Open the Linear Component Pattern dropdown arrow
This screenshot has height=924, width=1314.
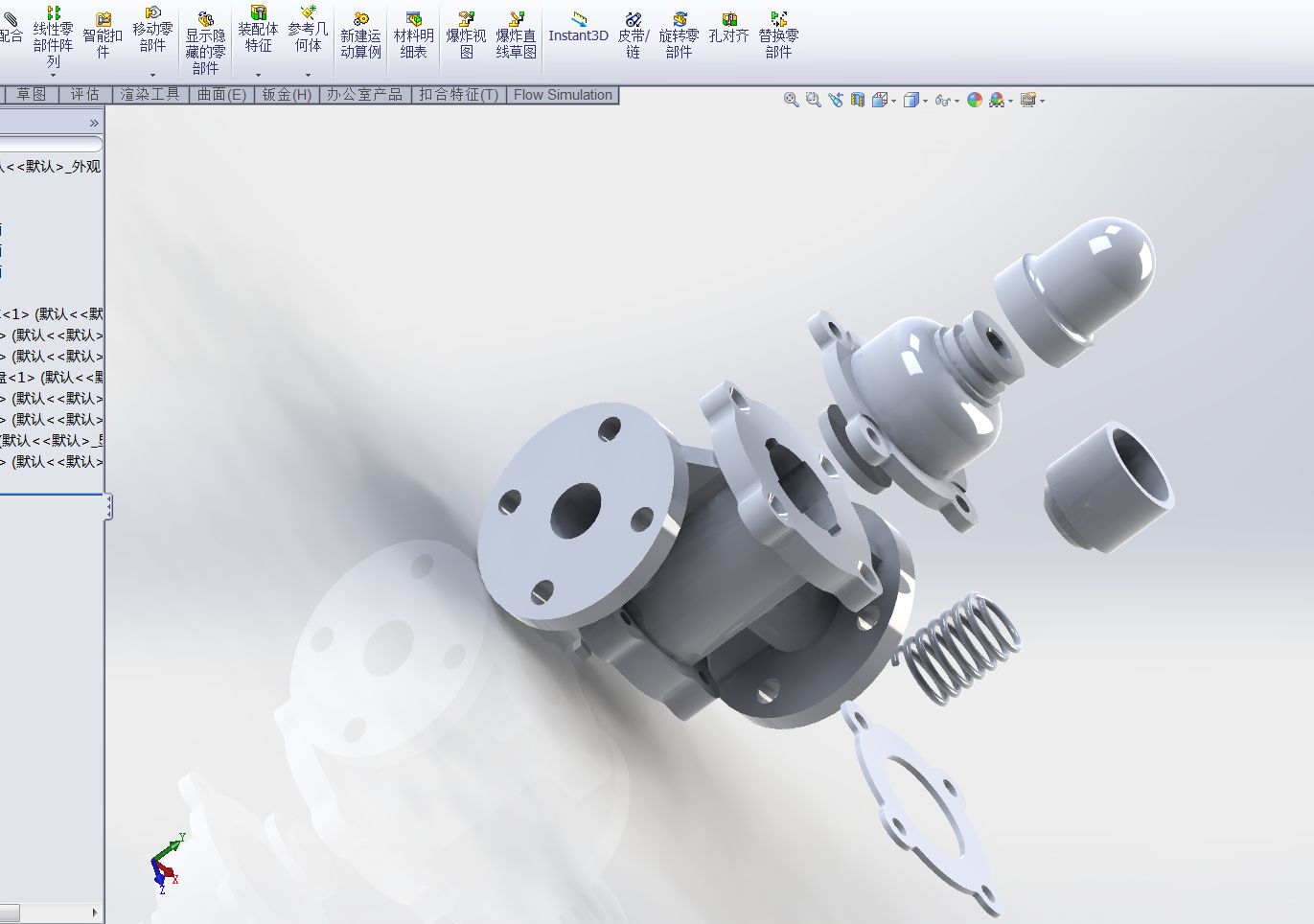[x=53, y=75]
